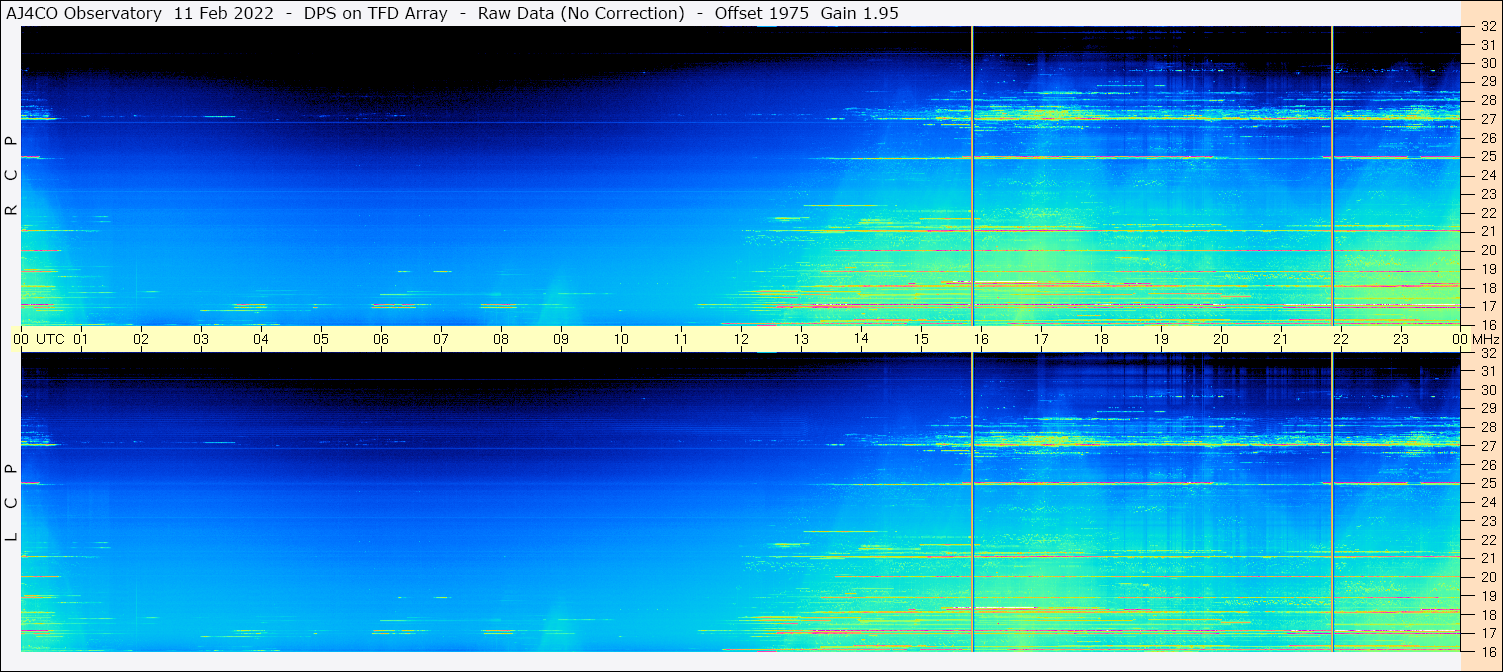
Task: Click hour label 08 on time axis
Action: pos(501,339)
